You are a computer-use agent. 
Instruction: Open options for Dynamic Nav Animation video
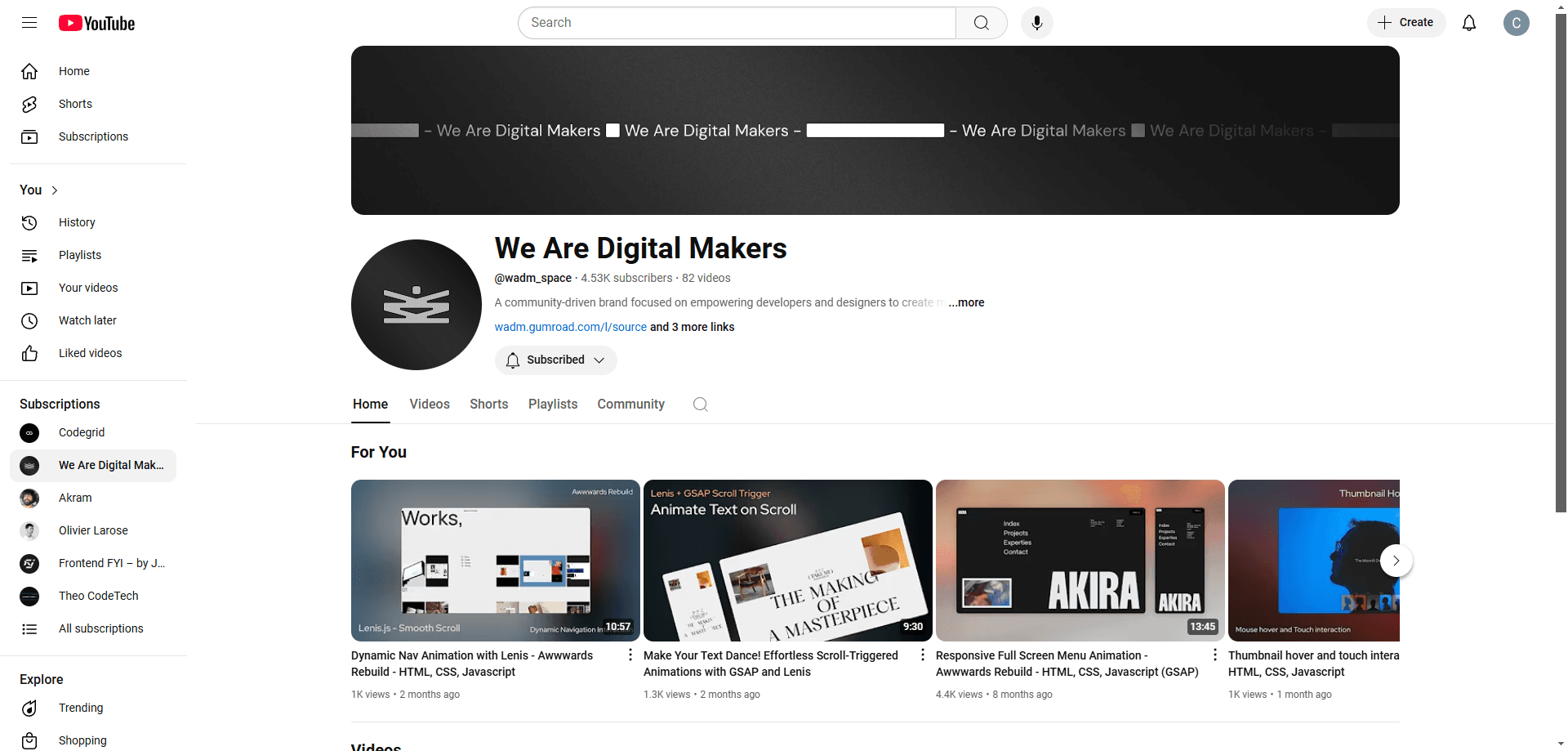(630, 655)
